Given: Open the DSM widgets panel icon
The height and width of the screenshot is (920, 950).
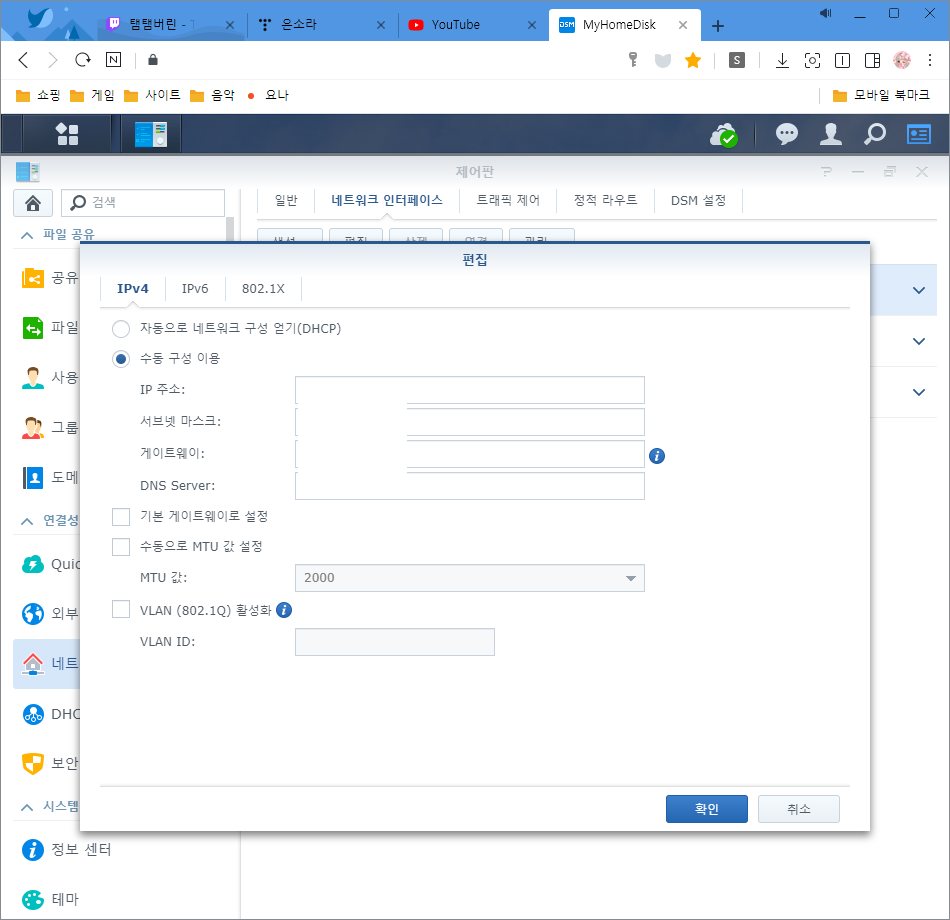Looking at the screenshot, I should point(919,134).
